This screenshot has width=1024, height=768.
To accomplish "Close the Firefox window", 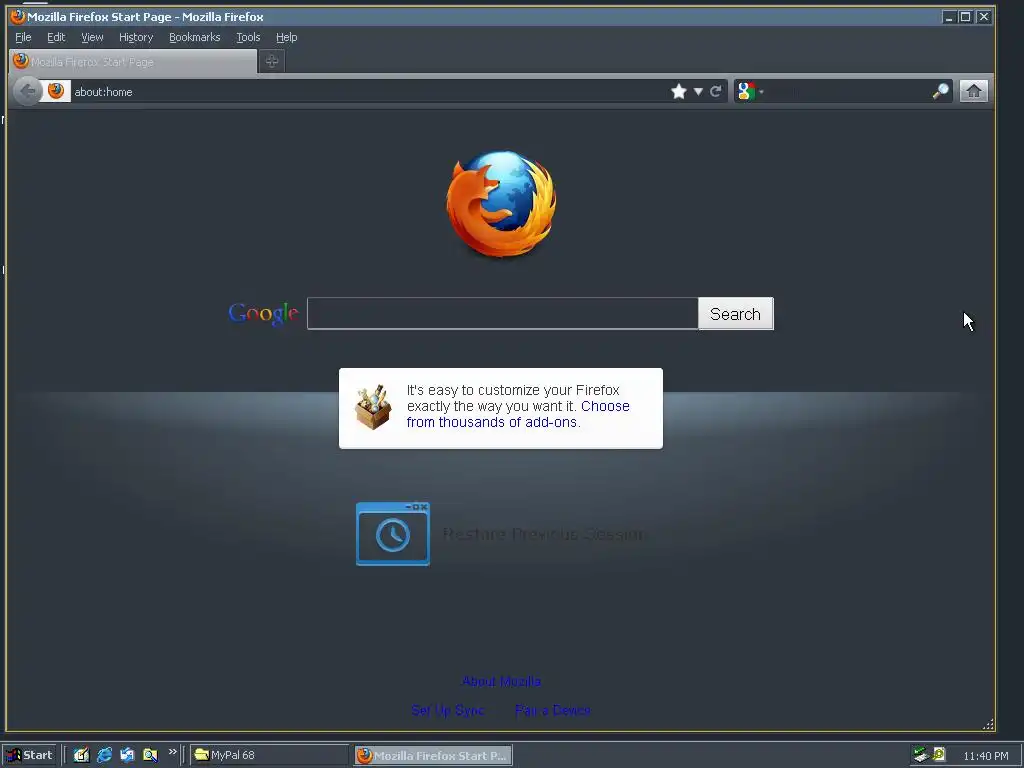I will pos(984,17).
